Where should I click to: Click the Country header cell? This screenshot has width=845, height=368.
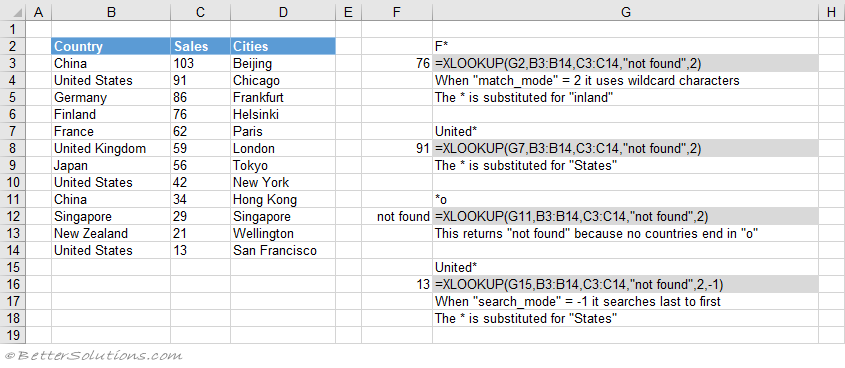coord(111,46)
